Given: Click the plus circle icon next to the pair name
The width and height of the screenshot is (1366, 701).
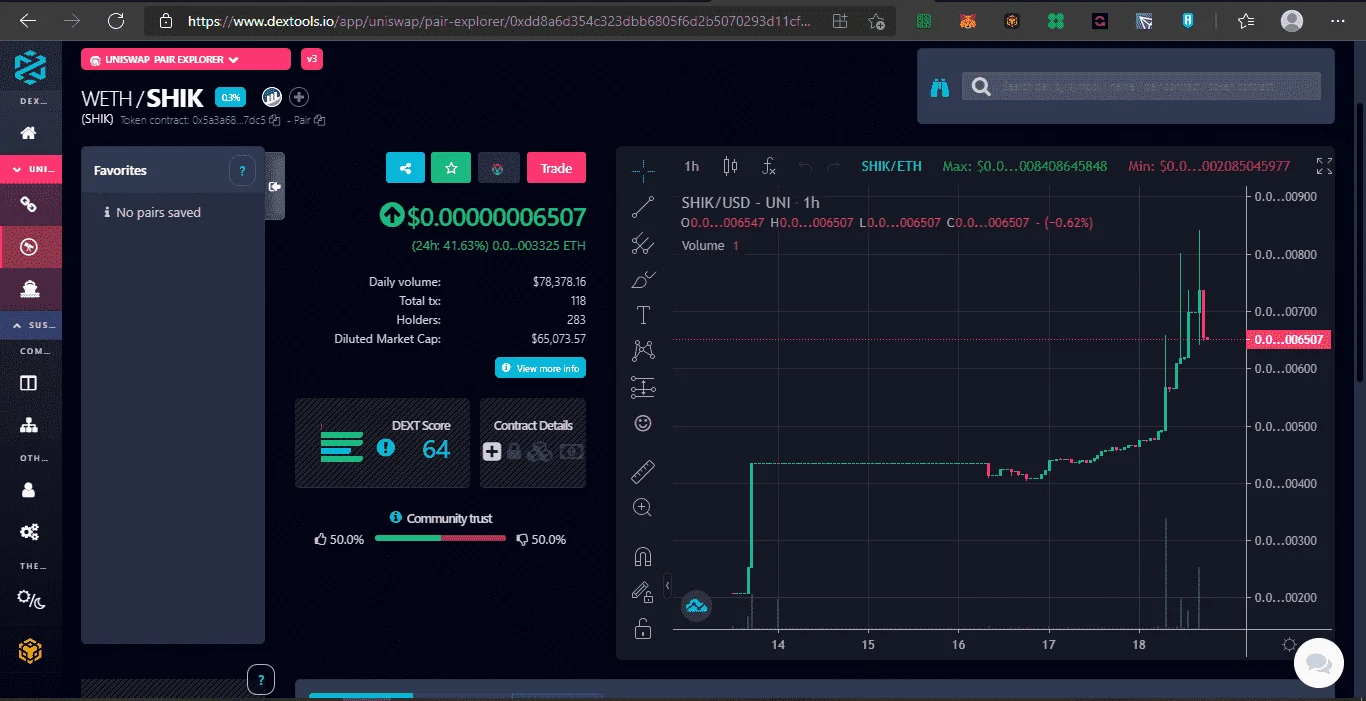Looking at the screenshot, I should point(299,97).
